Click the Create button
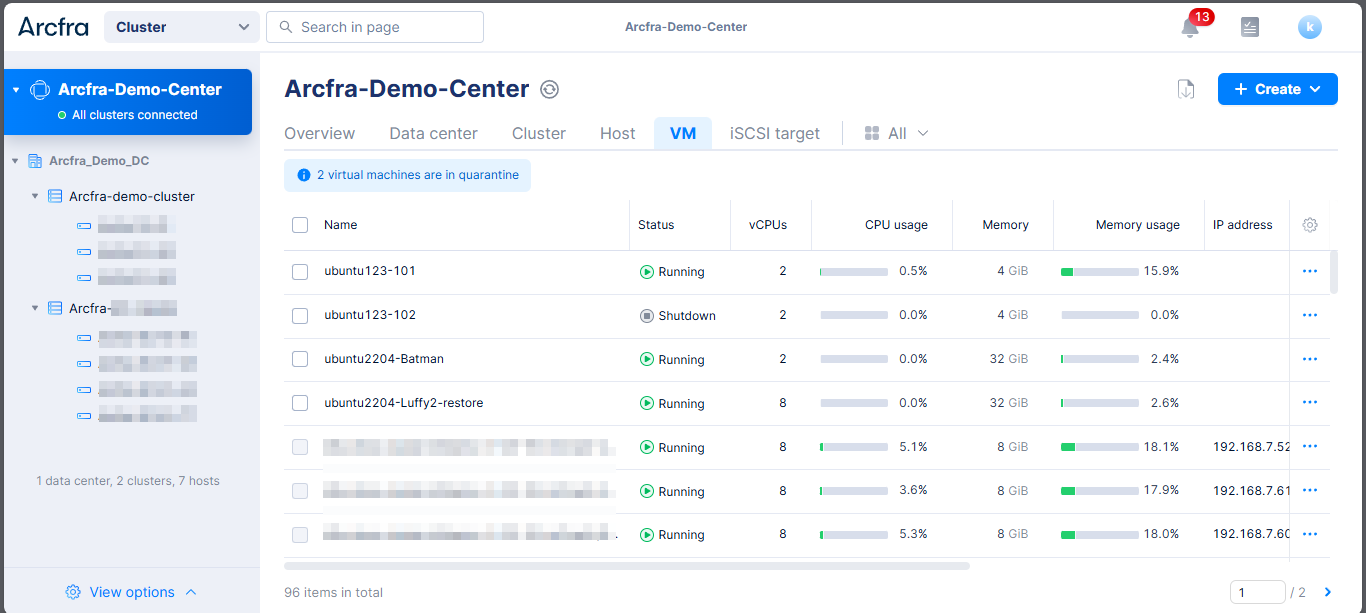1366x613 pixels. (1277, 89)
